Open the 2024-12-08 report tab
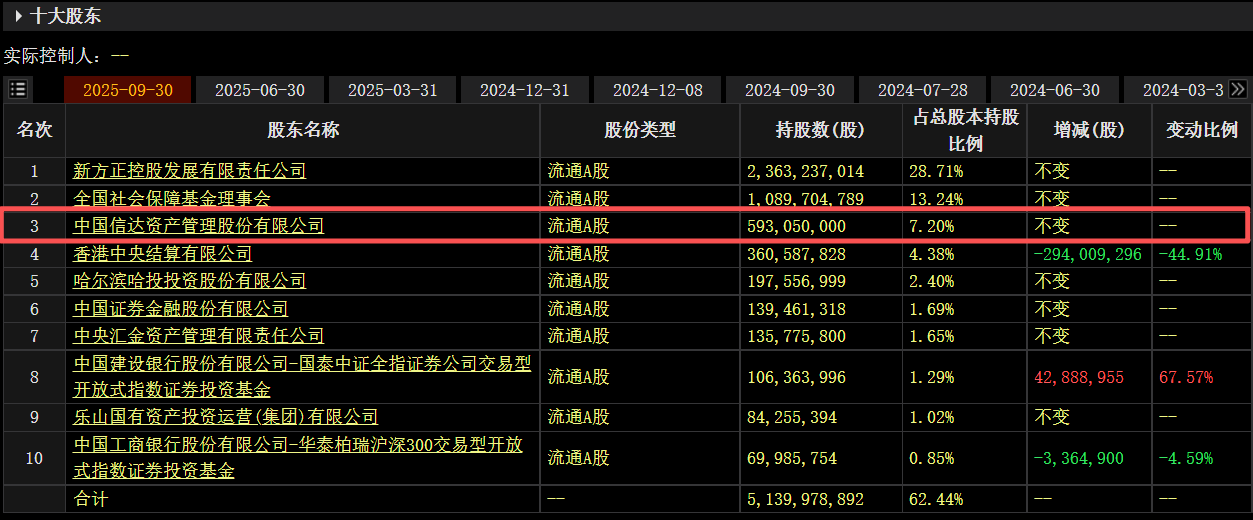Image resolution: width=1253 pixels, height=520 pixels. pyautogui.click(x=658, y=90)
